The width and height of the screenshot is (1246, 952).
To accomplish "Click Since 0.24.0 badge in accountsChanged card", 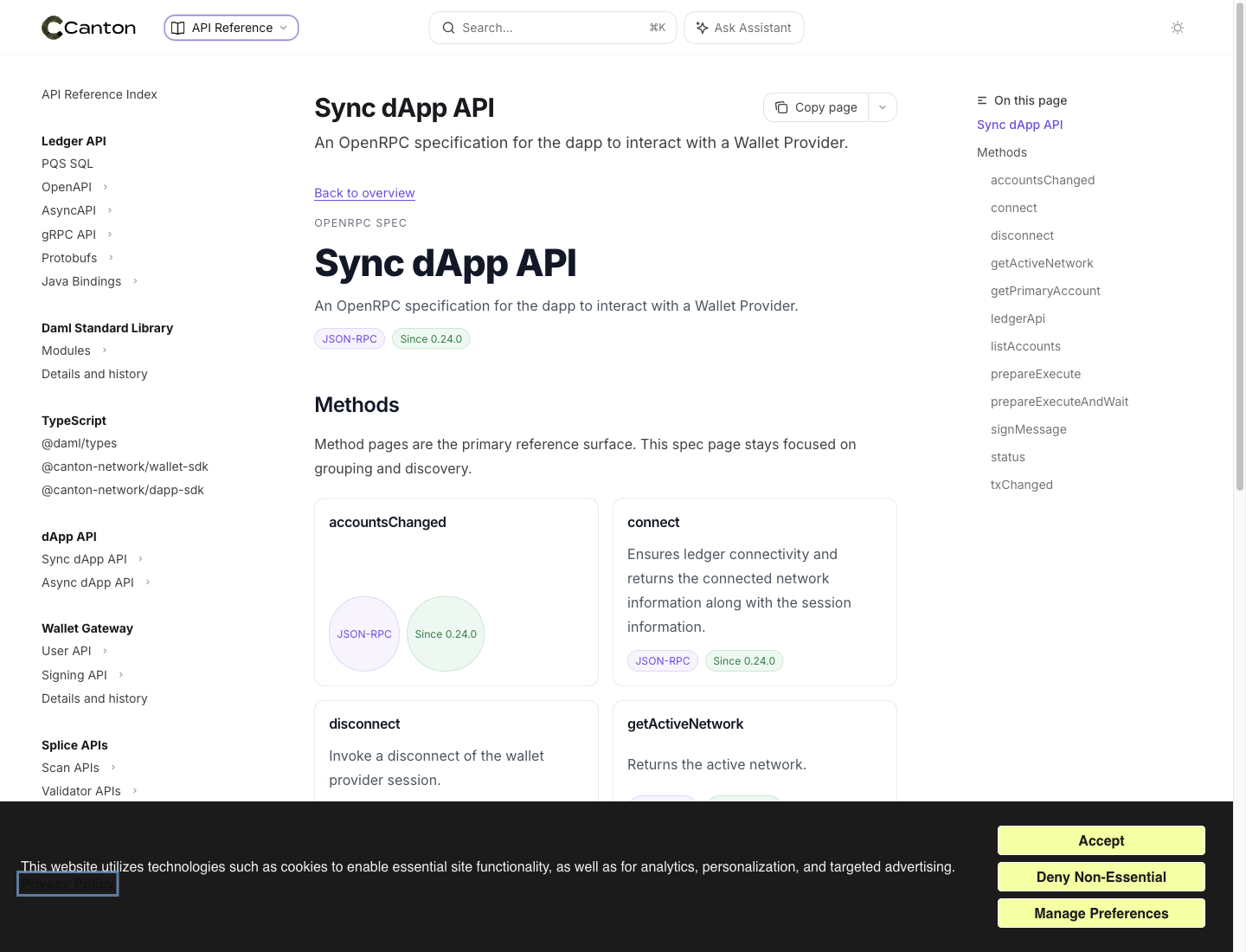I will pyautogui.click(x=446, y=634).
